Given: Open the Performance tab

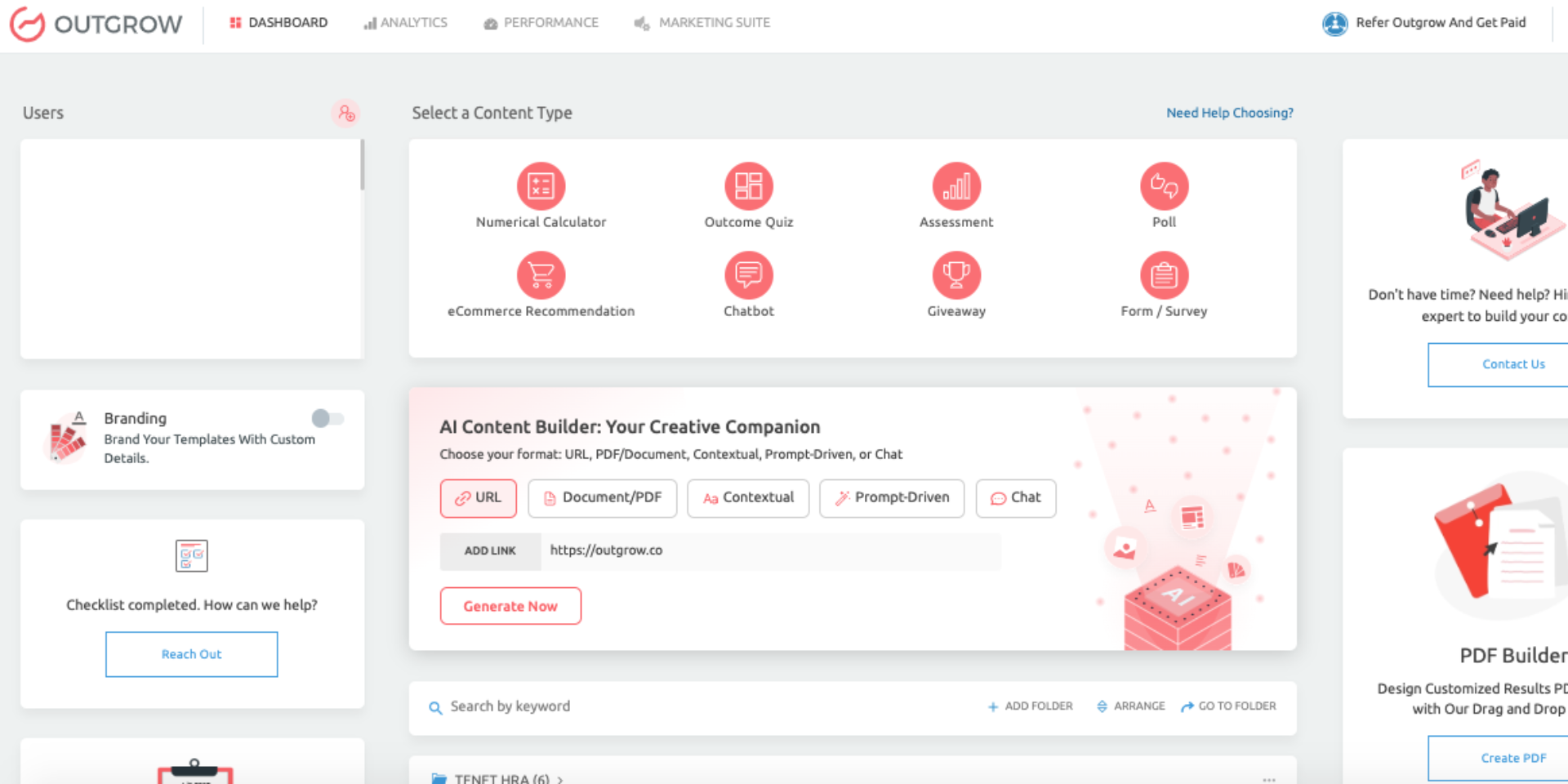Looking at the screenshot, I should 541,23.
